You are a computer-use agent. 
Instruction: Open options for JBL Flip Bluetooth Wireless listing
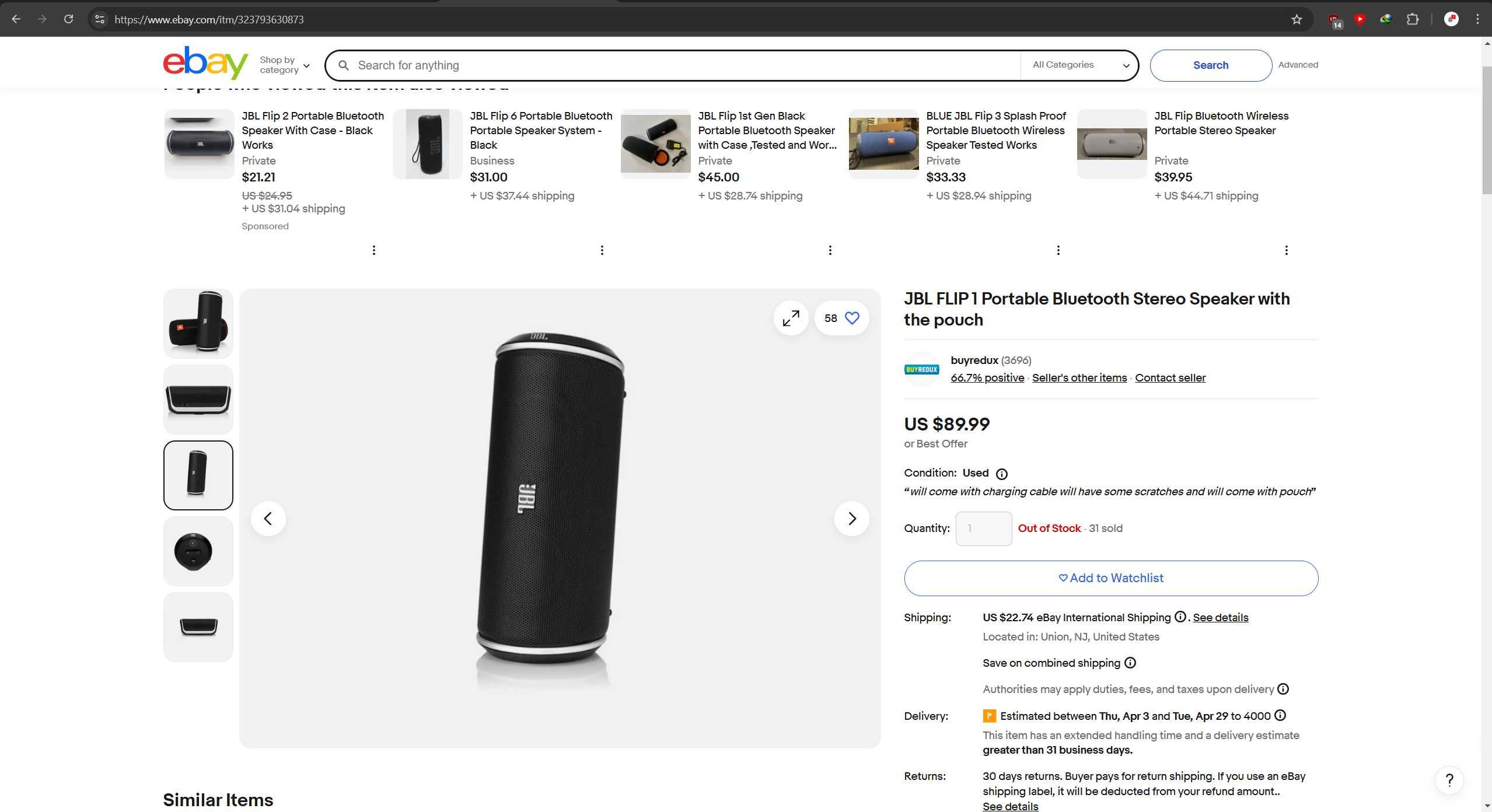(x=1286, y=250)
